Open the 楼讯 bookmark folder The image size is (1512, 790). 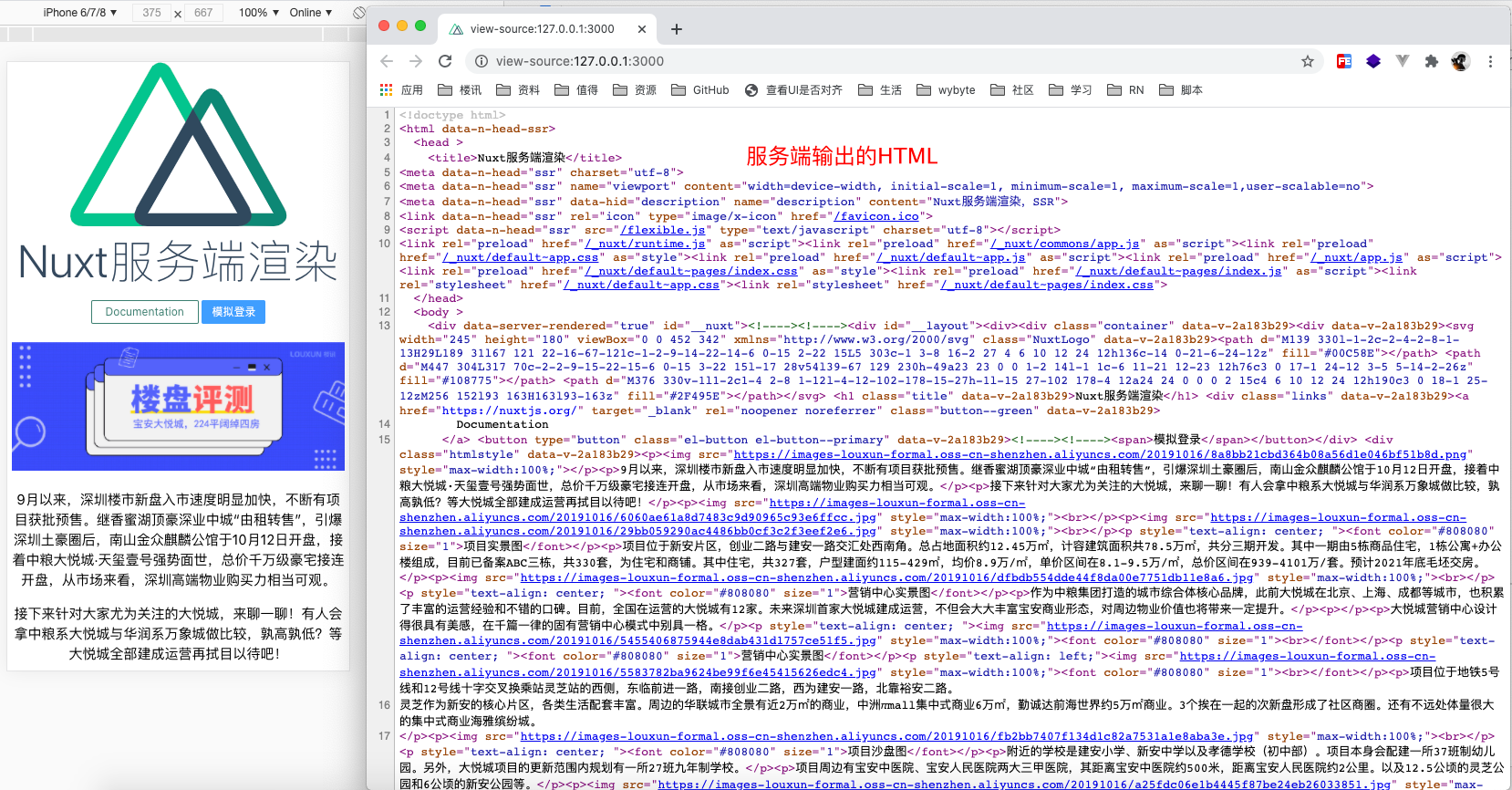pyautogui.click(x=460, y=90)
